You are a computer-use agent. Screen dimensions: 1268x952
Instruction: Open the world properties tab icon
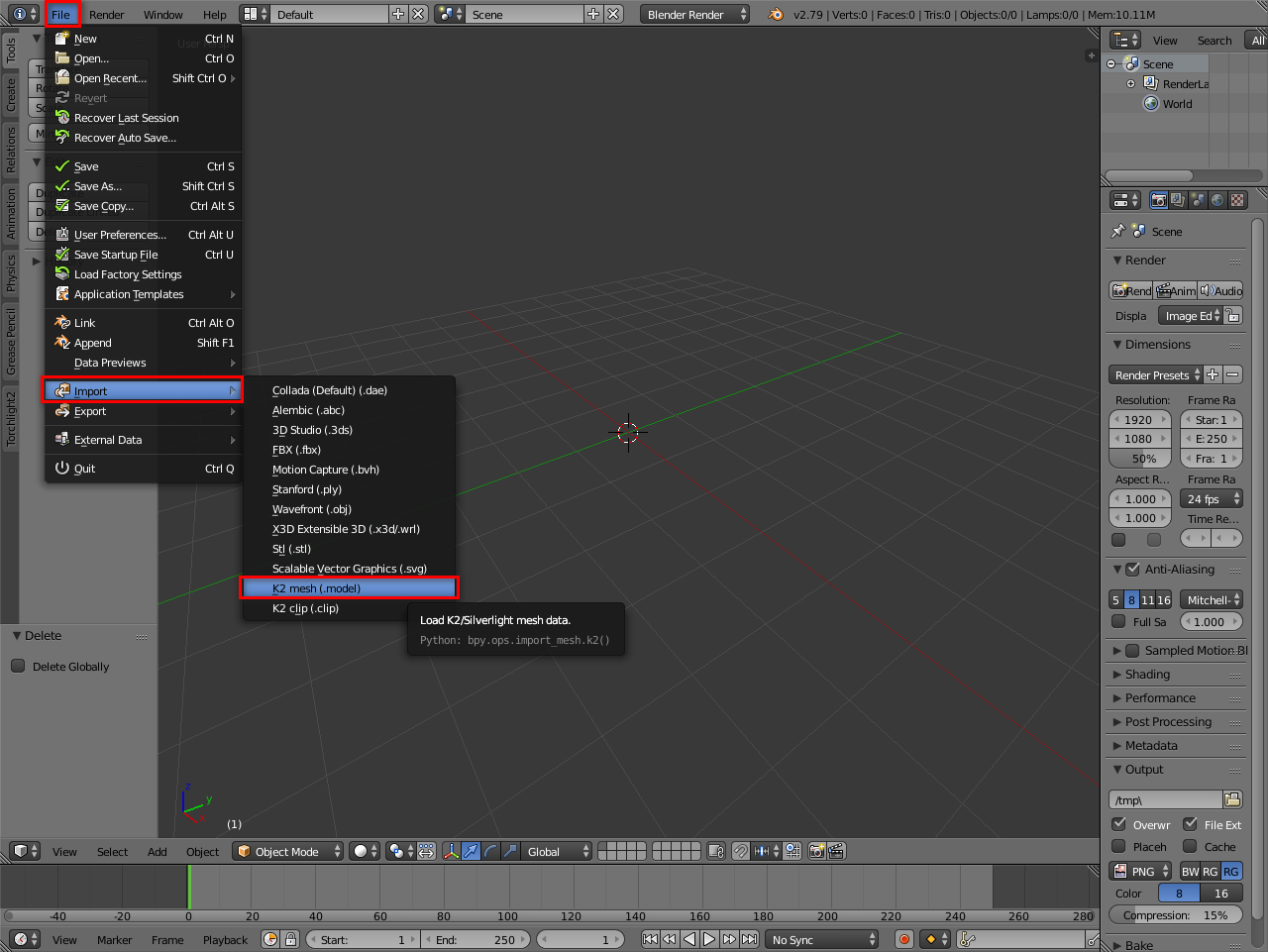(x=1217, y=200)
